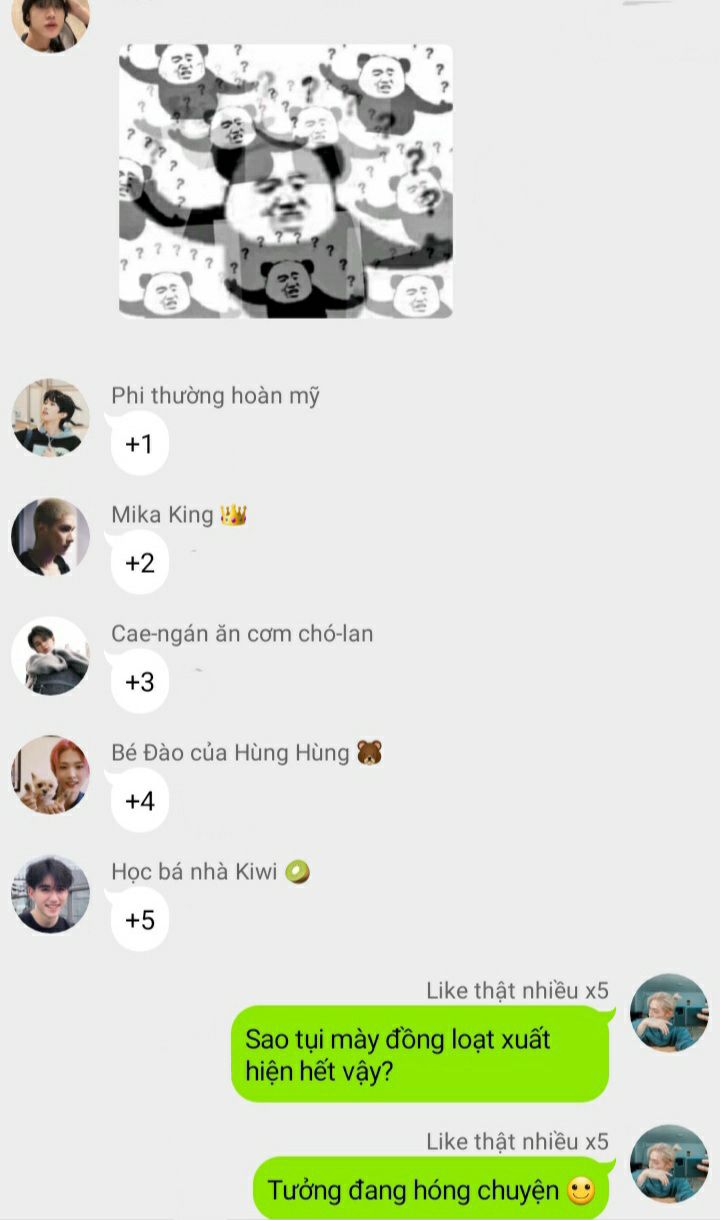The height and width of the screenshot is (1220, 720).
Task: Select the +5 message bubble
Action: pyautogui.click(x=139, y=920)
